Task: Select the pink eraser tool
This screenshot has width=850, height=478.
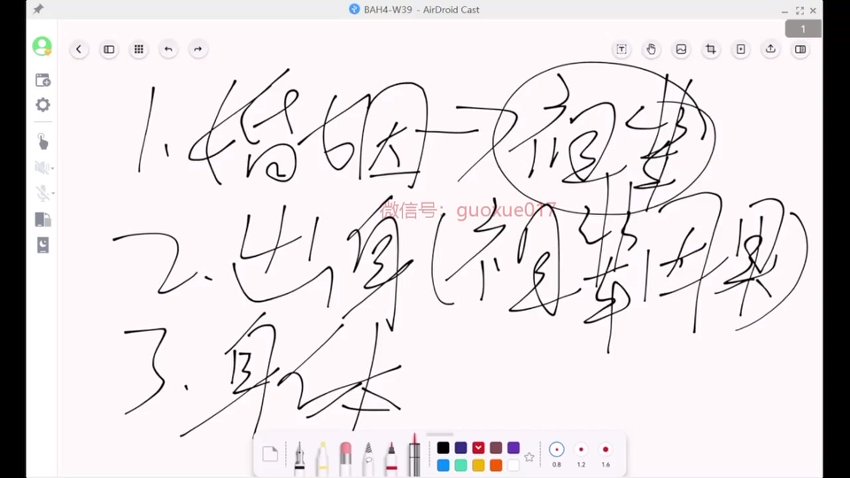Action: click(x=345, y=458)
